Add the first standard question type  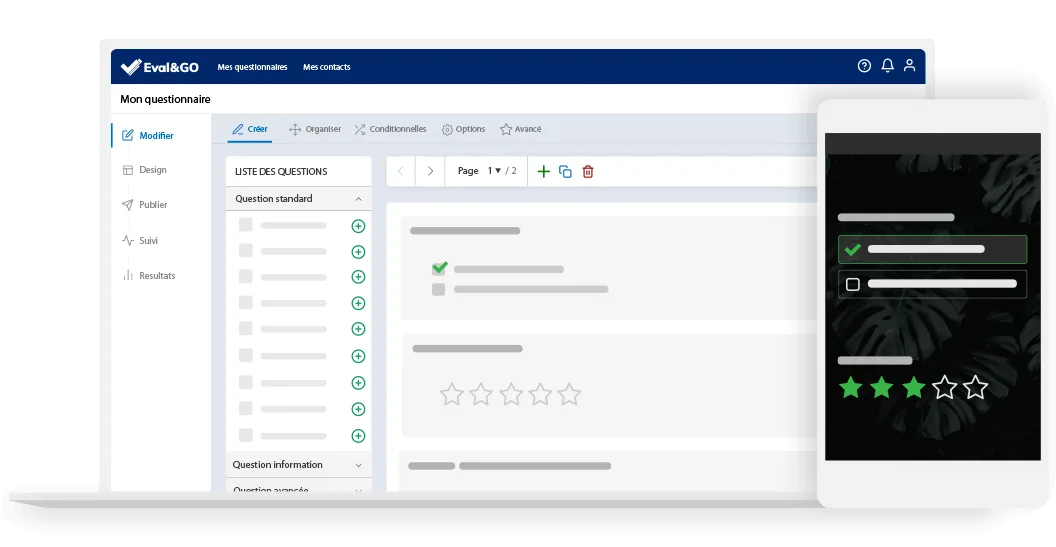(358, 226)
